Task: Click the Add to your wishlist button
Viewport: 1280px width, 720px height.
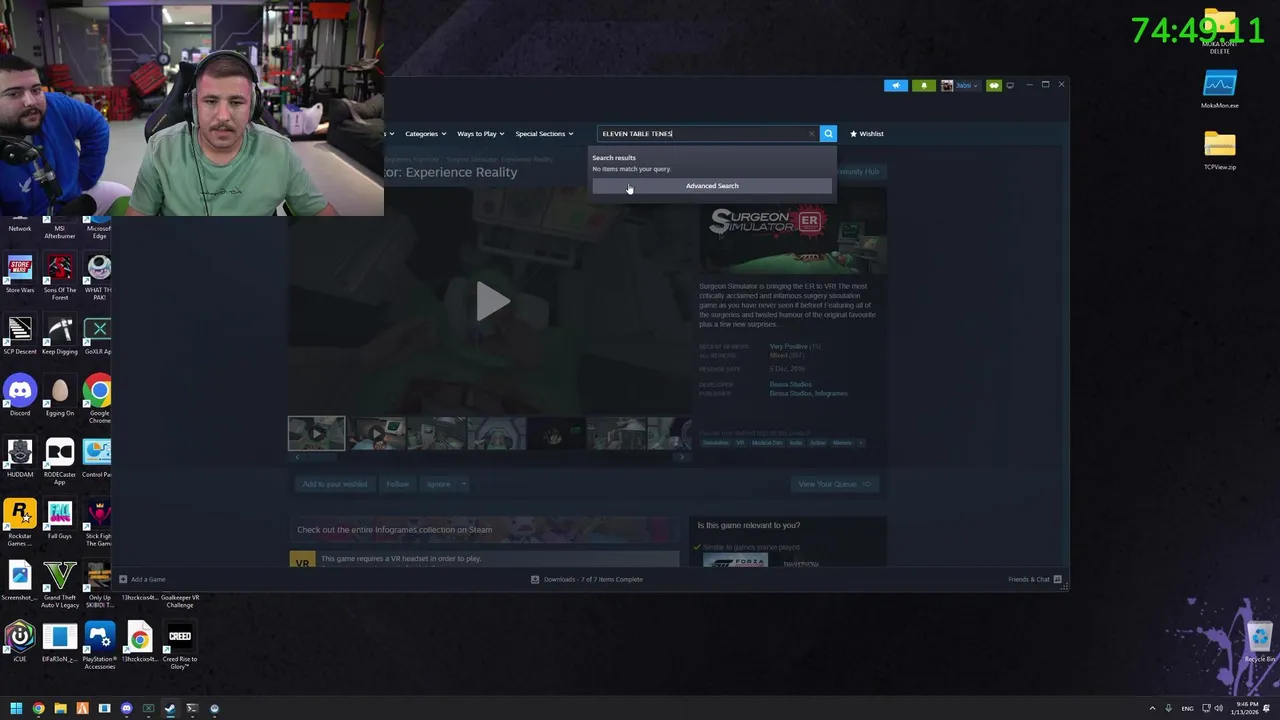Action: point(335,484)
